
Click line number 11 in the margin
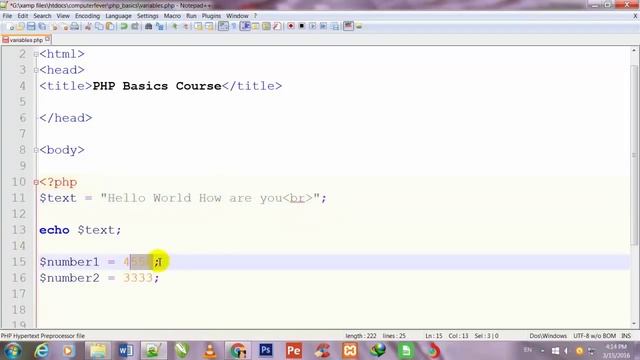coord(18,198)
